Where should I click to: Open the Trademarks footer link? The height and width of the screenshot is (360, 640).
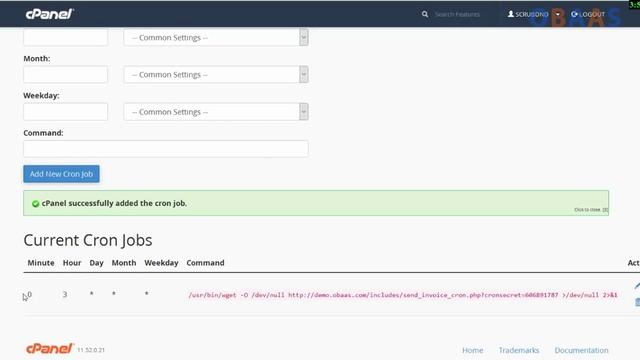[519, 350]
